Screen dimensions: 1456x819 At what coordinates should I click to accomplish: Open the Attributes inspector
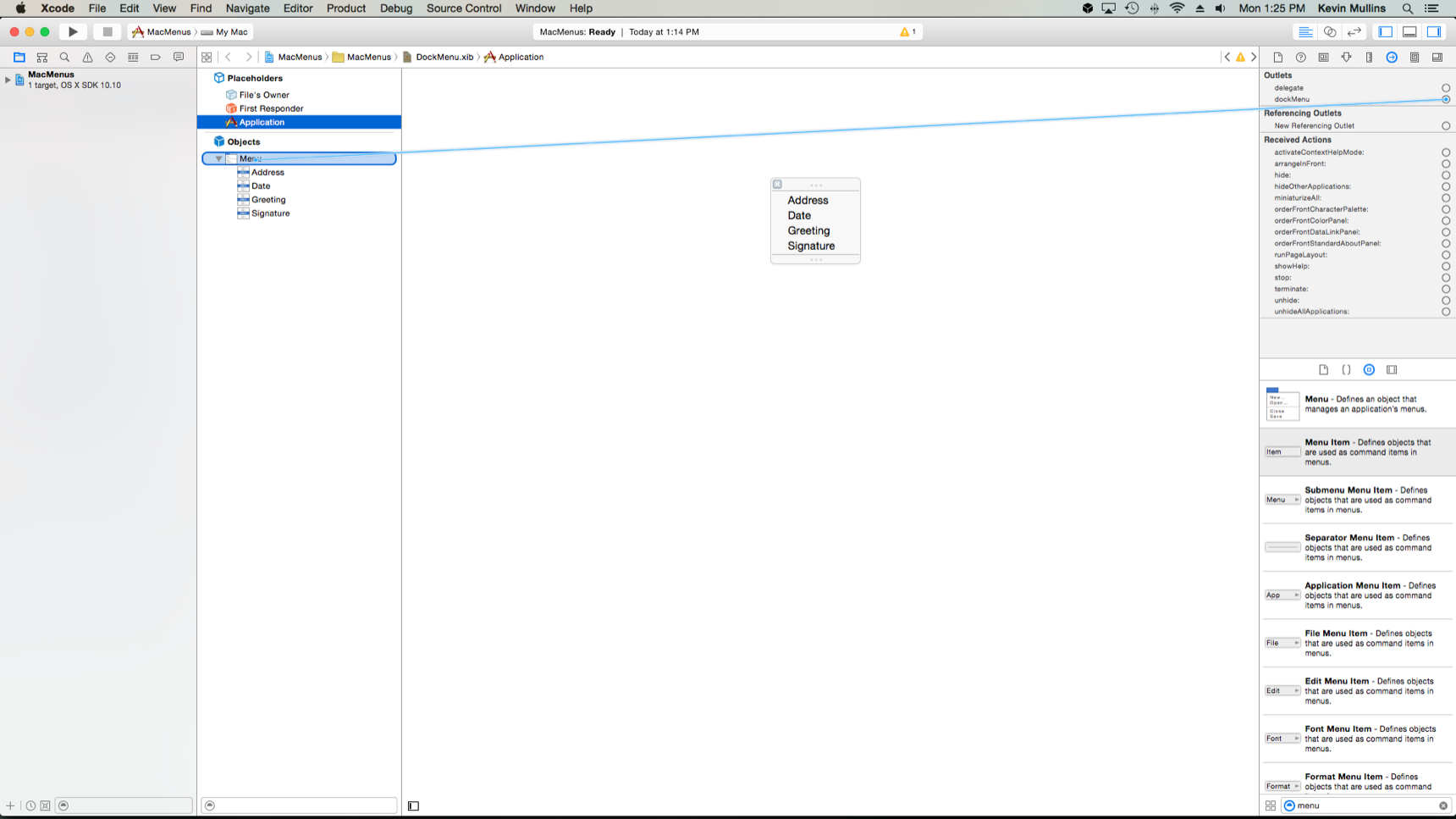1347,58
